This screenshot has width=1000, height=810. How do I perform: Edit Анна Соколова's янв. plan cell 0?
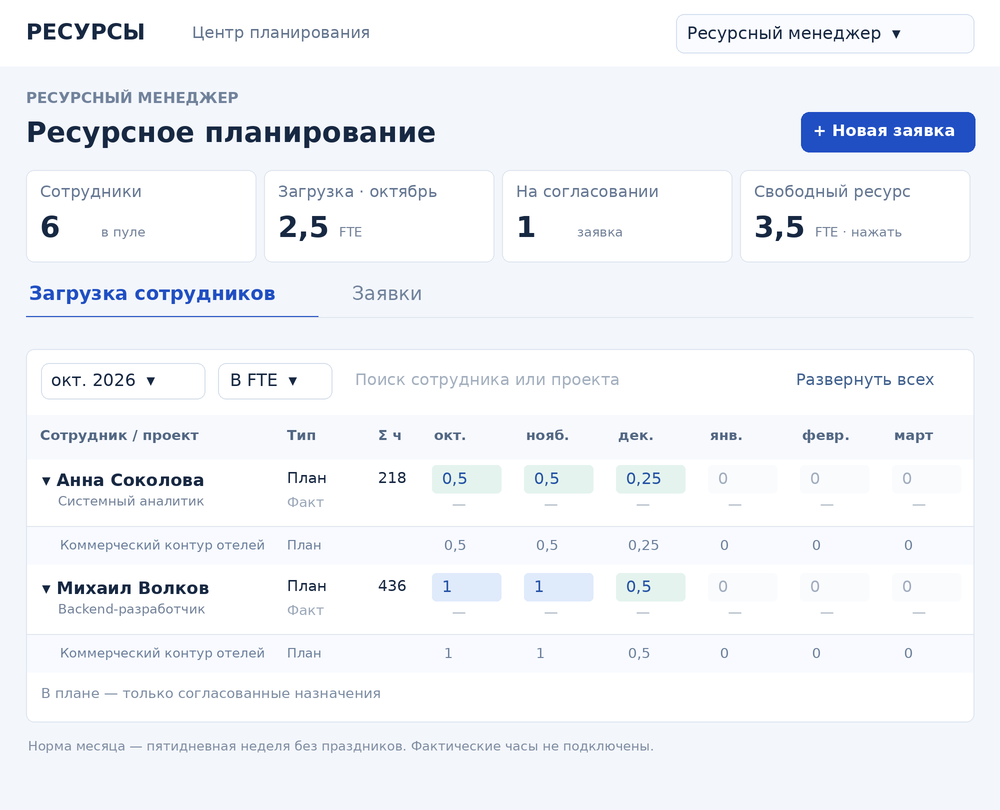(742, 479)
